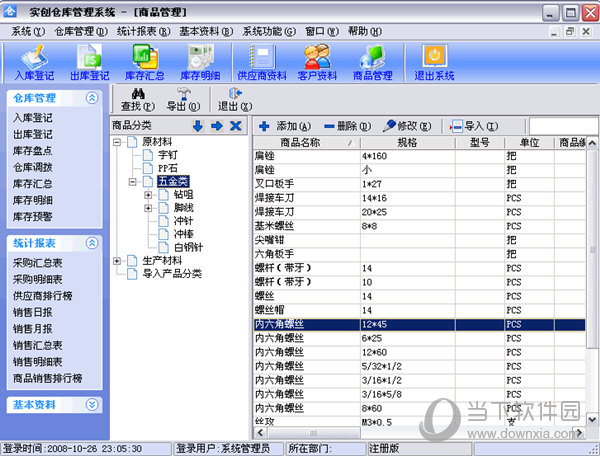
Task: Click the search input field beside 导入
Action: pos(562,126)
